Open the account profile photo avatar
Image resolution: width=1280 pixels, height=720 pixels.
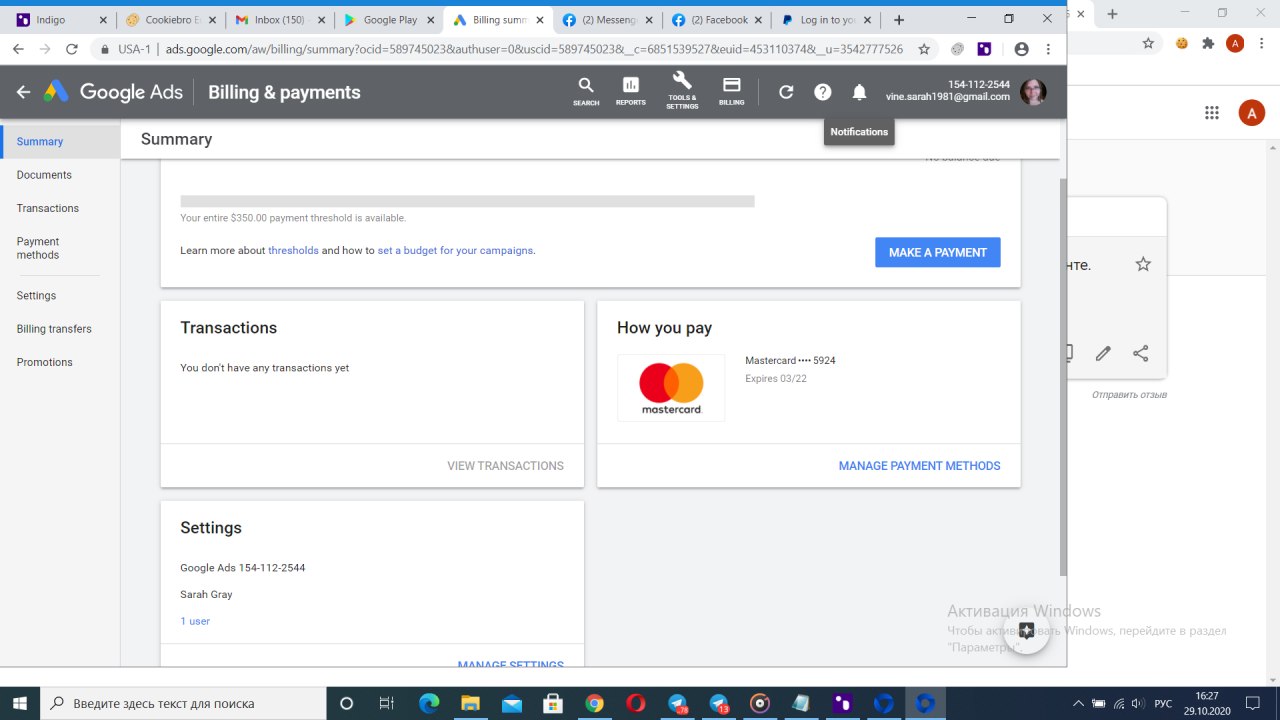[1033, 92]
